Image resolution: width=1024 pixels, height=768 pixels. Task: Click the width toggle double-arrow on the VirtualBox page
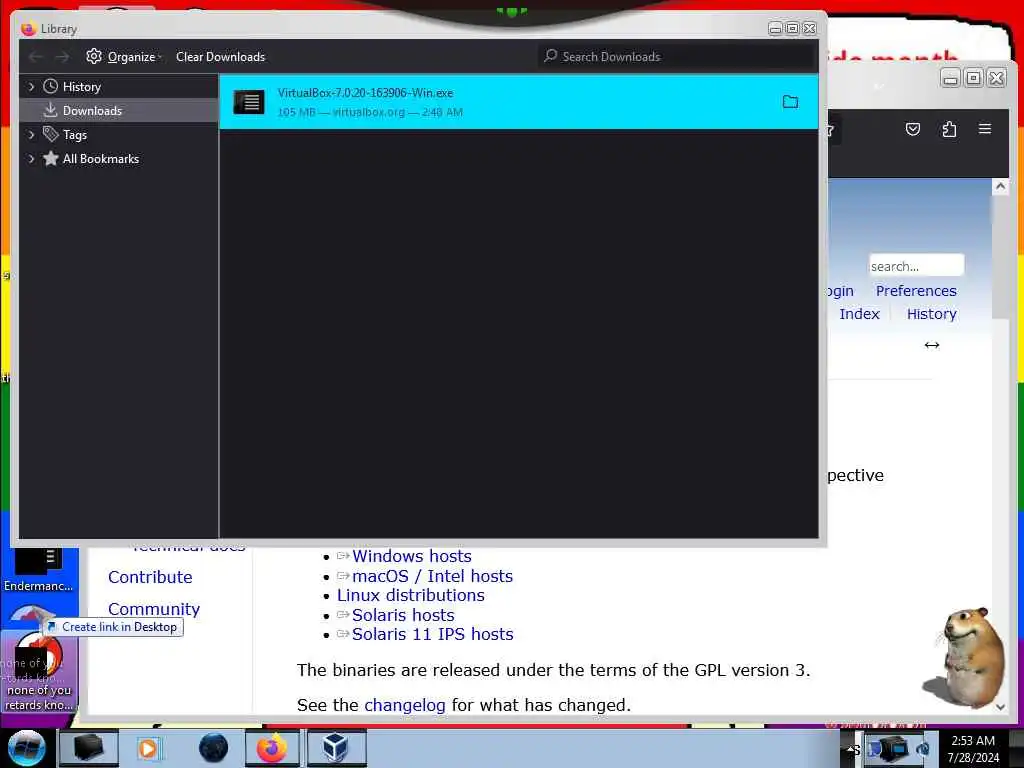click(x=932, y=345)
